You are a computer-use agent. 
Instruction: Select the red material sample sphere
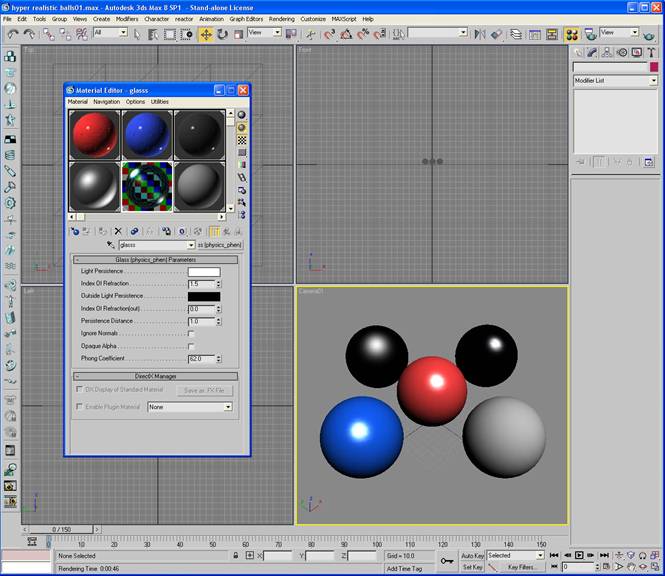click(94, 135)
